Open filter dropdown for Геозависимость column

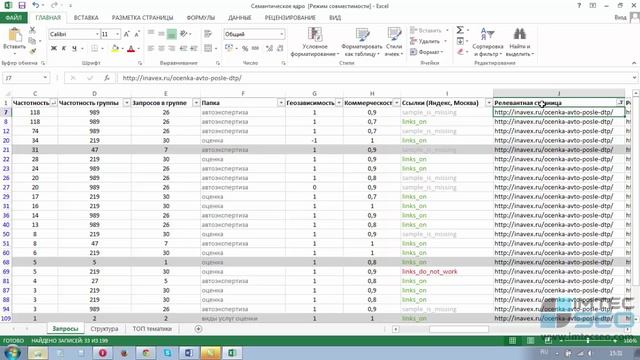point(338,103)
